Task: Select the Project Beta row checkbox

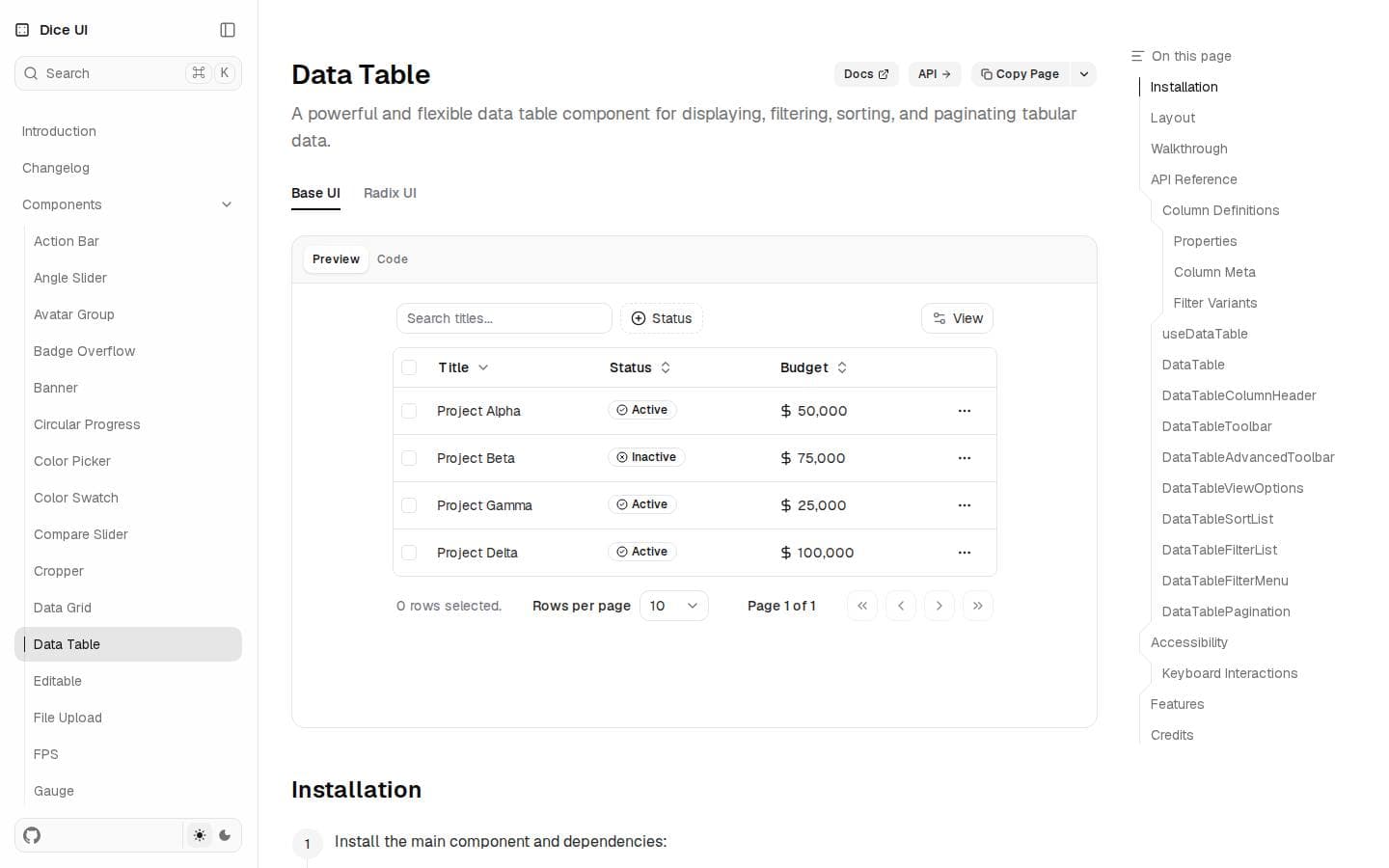Action: point(409,458)
